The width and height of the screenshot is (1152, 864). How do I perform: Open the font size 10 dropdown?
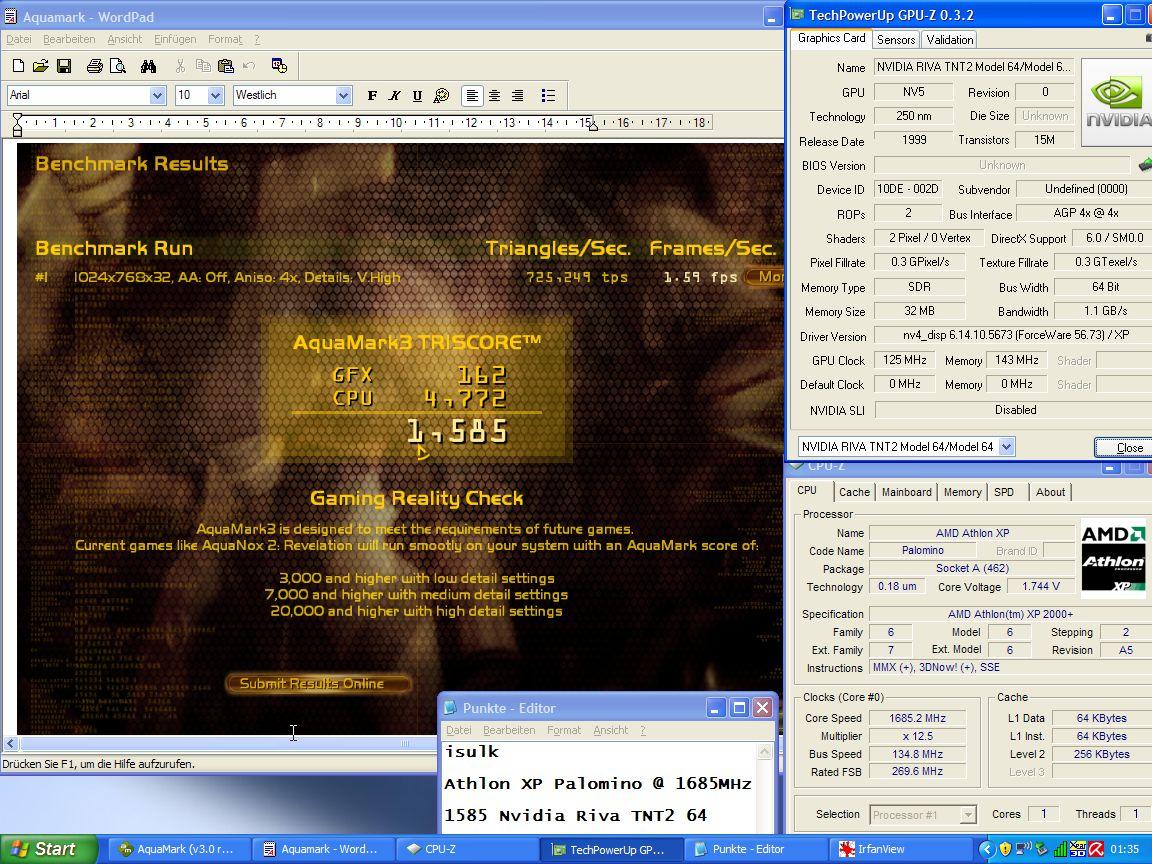point(215,96)
